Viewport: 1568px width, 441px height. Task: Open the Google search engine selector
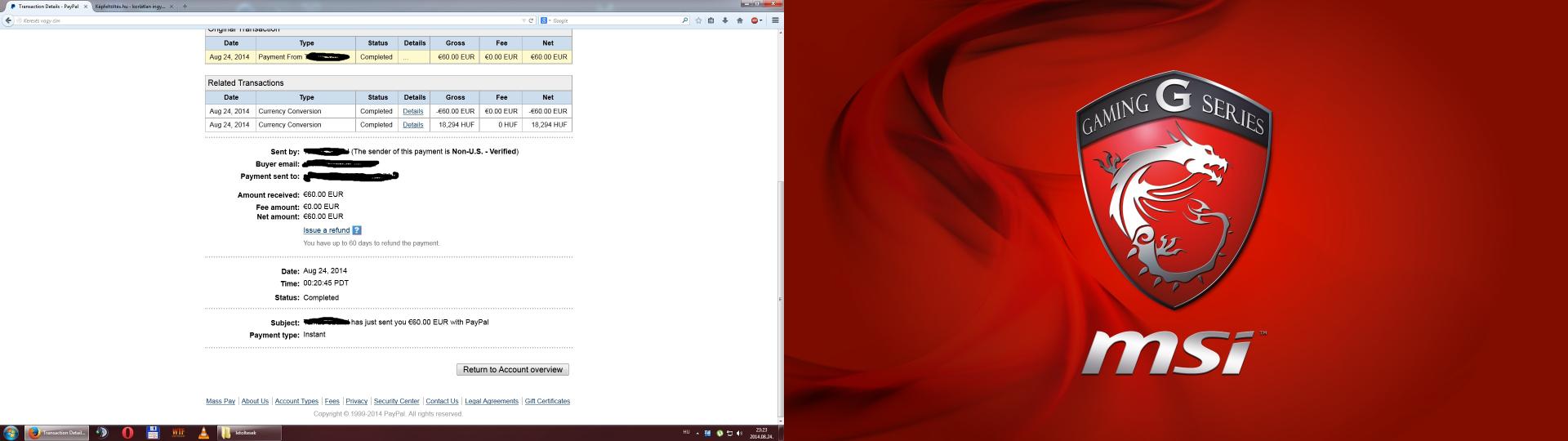pos(545,20)
